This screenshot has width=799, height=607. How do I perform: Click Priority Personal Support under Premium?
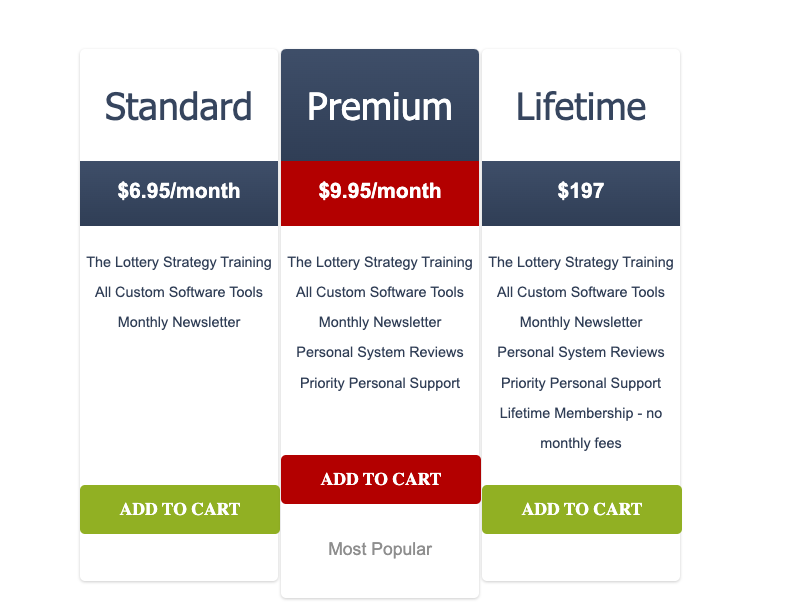coord(380,383)
